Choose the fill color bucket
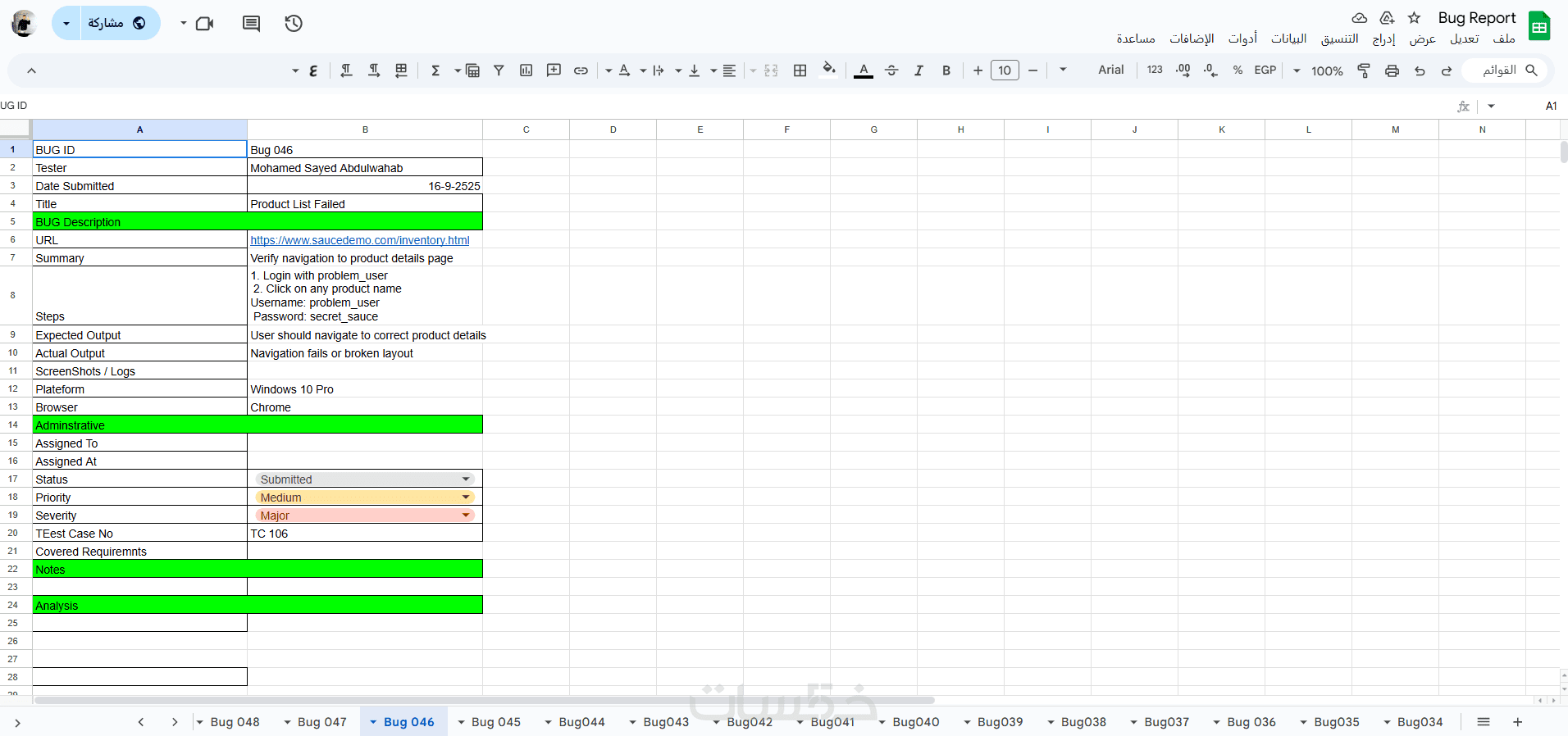1568x736 pixels. point(829,70)
